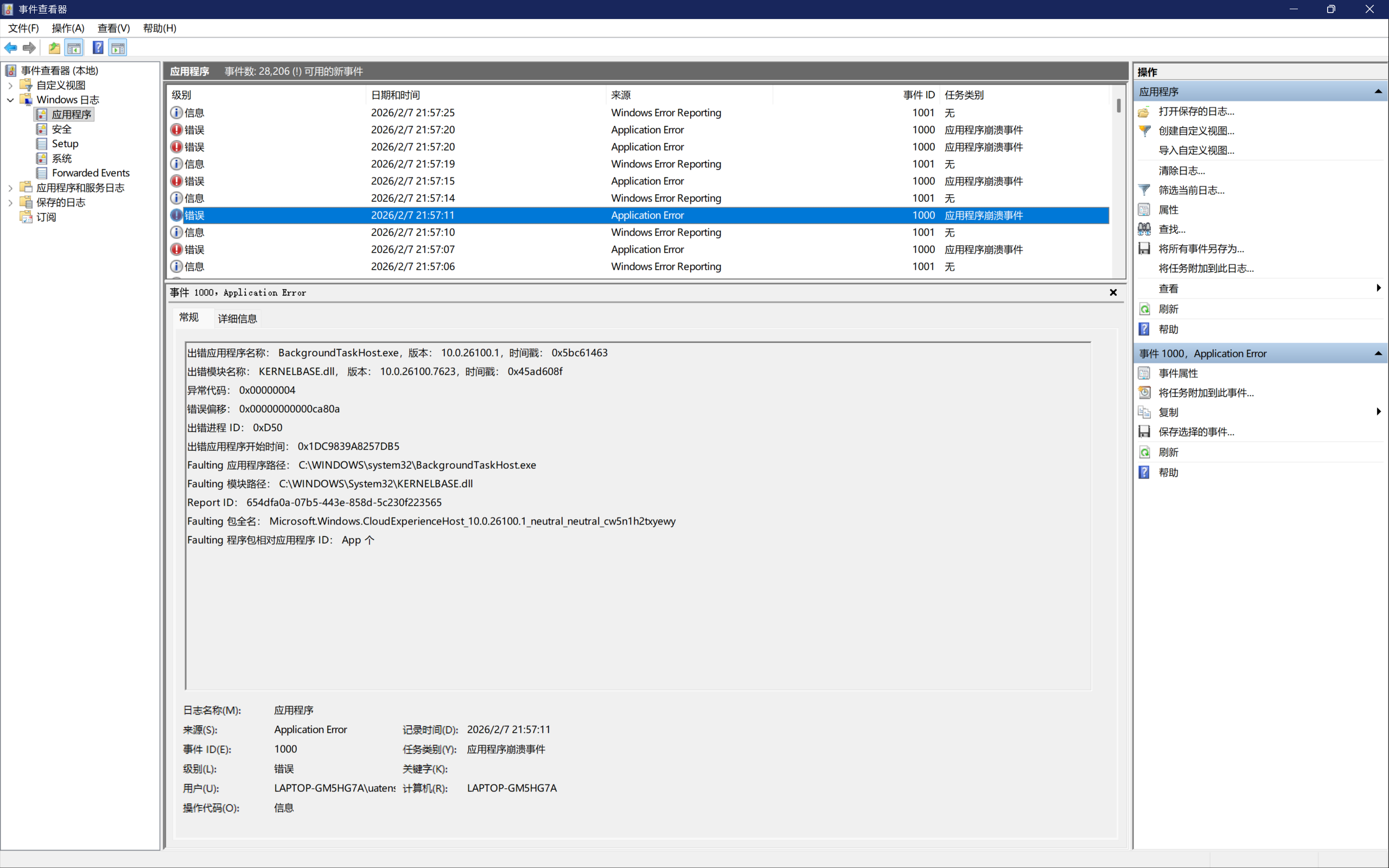1389x868 pixels.
Task: Click the Help question mark toolbar icon
Action: [98, 48]
